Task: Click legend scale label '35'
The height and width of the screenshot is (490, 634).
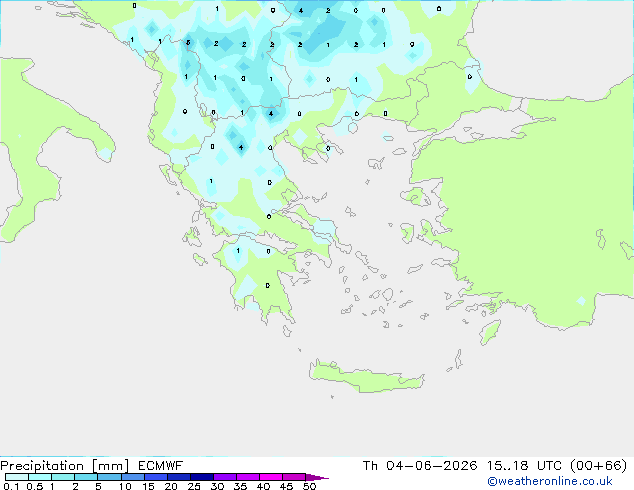Action: (240, 486)
